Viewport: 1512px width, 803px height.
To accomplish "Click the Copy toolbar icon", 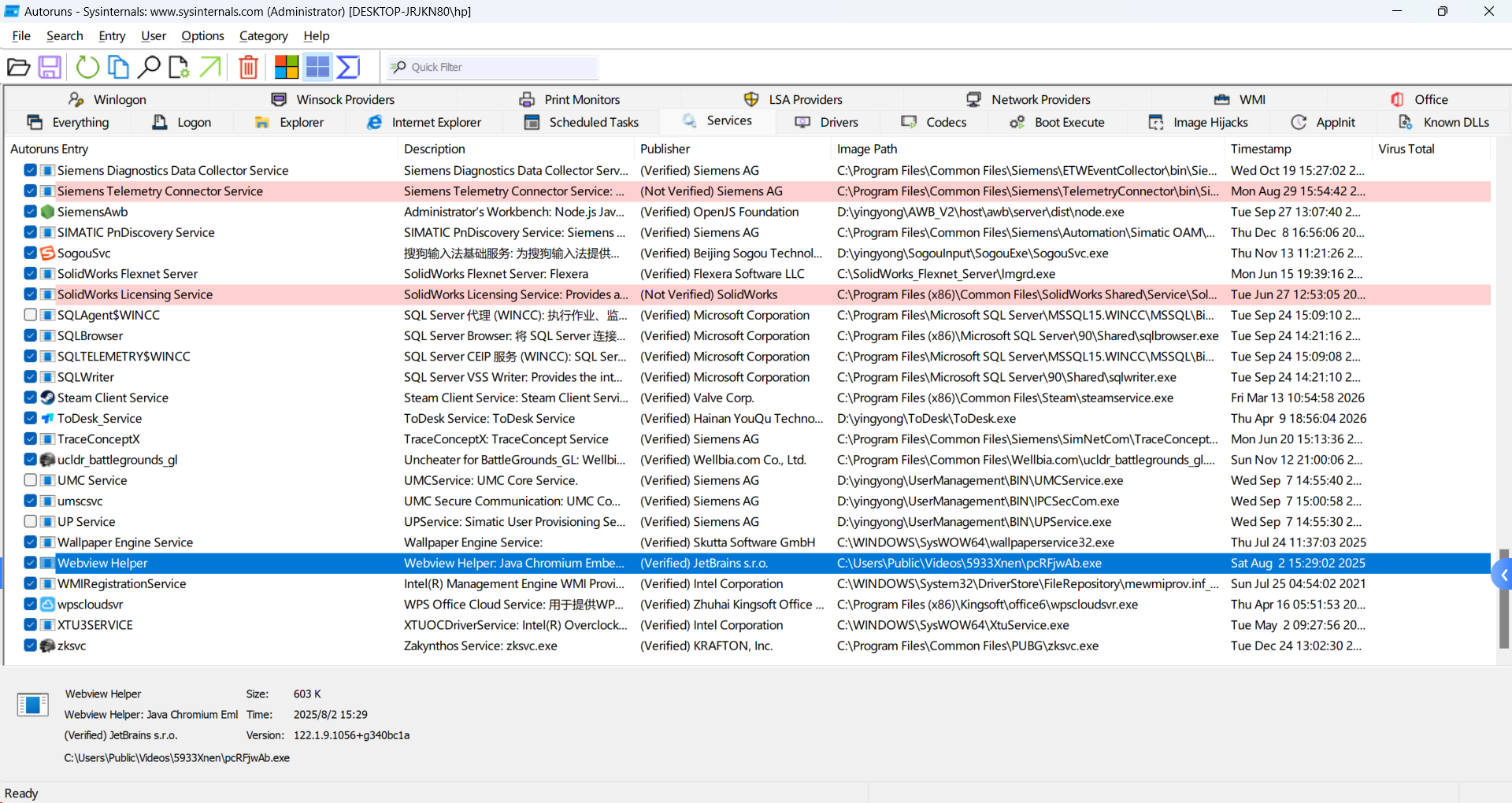I will click(x=118, y=67).
